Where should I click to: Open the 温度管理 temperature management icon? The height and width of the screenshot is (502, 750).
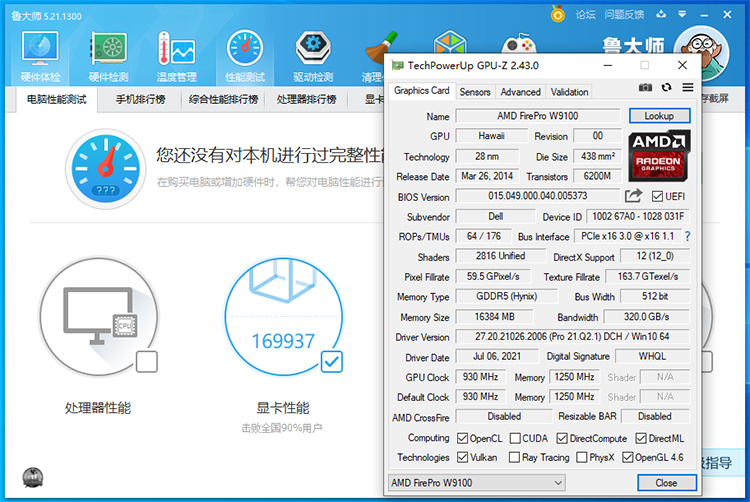(x=176, y=56)
